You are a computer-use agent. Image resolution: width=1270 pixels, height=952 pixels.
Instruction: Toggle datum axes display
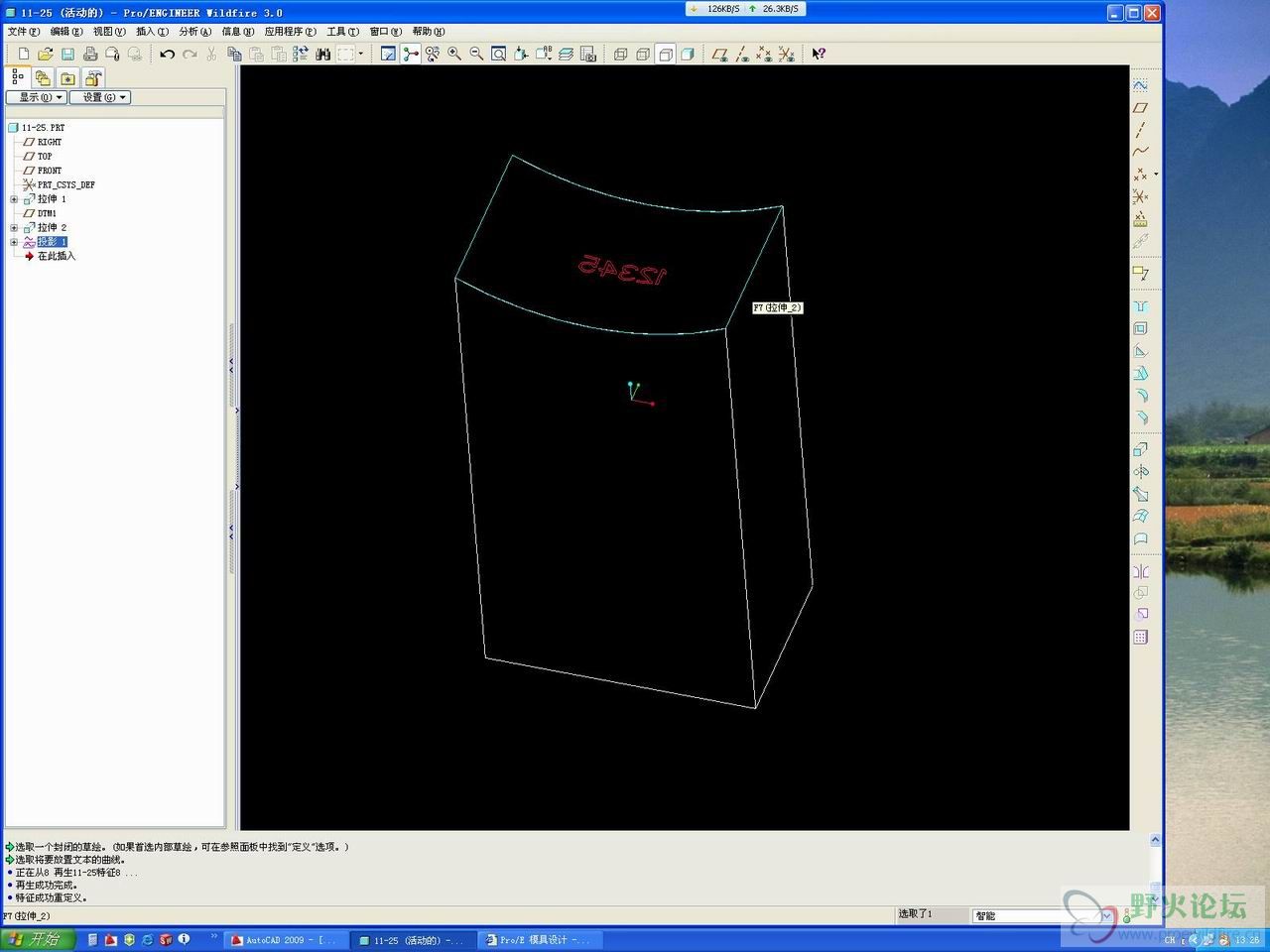[742, 54]
